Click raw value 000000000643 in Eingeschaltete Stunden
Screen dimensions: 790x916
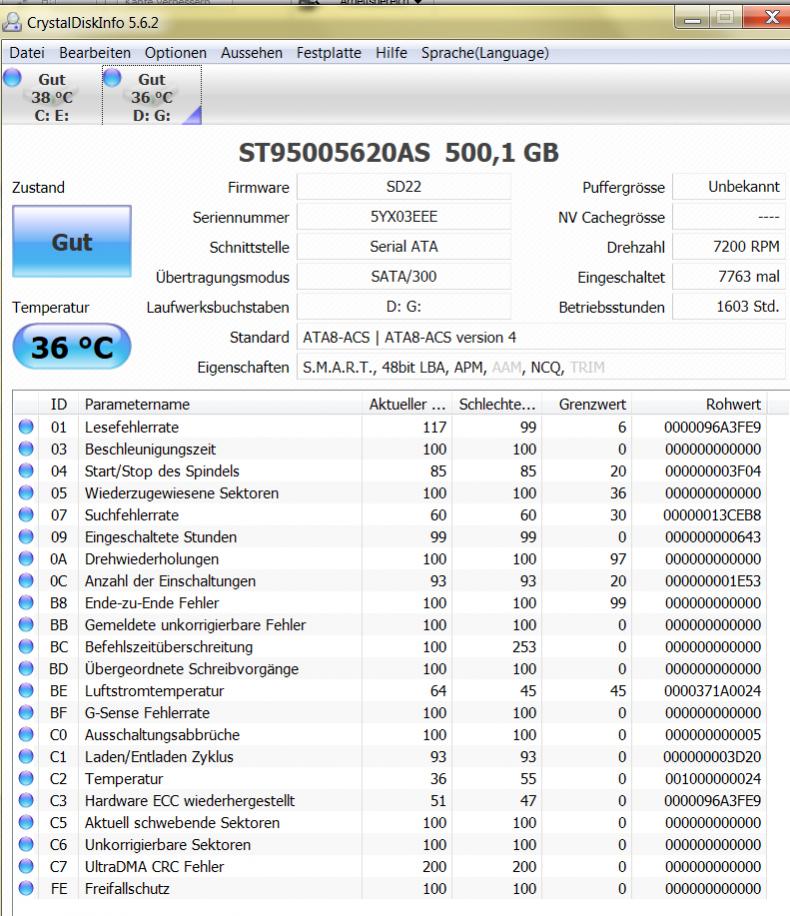pos(712,537)
